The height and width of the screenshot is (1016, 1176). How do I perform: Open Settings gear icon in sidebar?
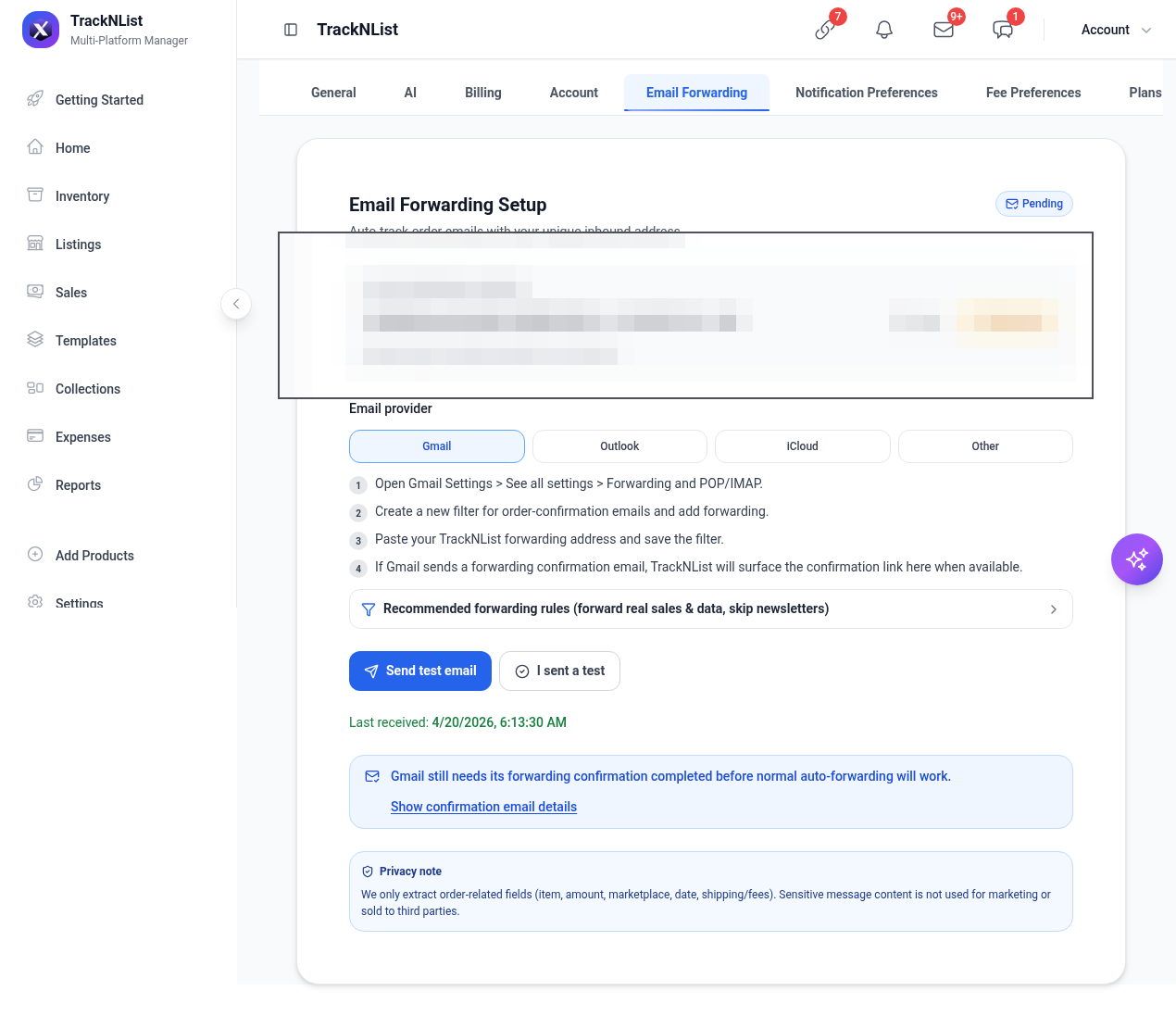click(x=35, y=602)
